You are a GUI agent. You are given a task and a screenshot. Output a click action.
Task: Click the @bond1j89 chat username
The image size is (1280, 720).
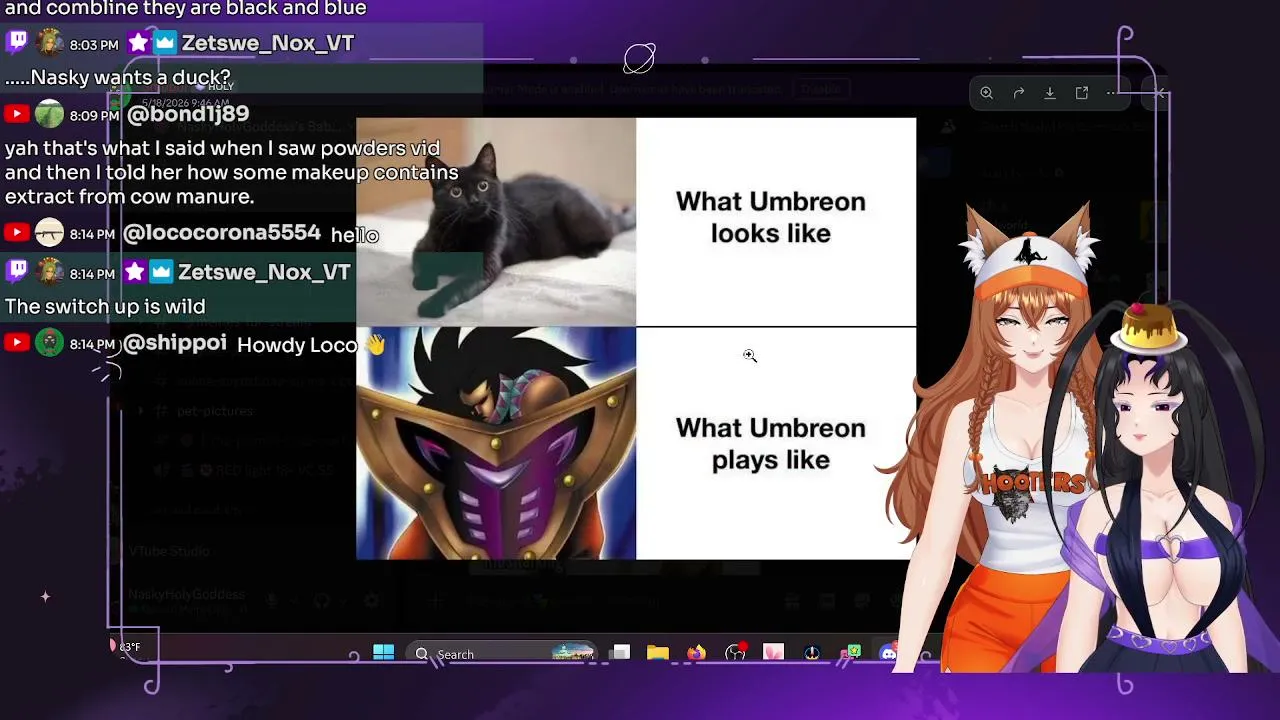click(x=188, y=114)
